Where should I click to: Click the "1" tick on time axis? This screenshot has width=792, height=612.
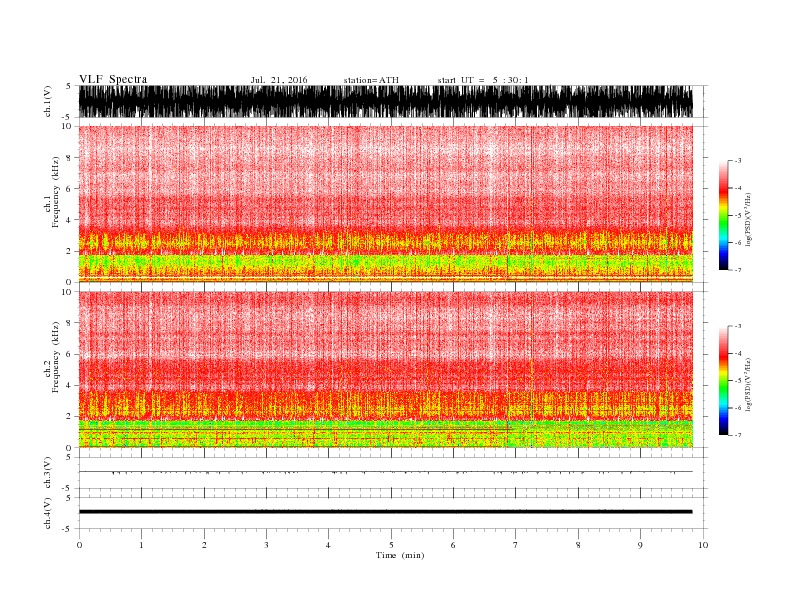tap(141, 545)
